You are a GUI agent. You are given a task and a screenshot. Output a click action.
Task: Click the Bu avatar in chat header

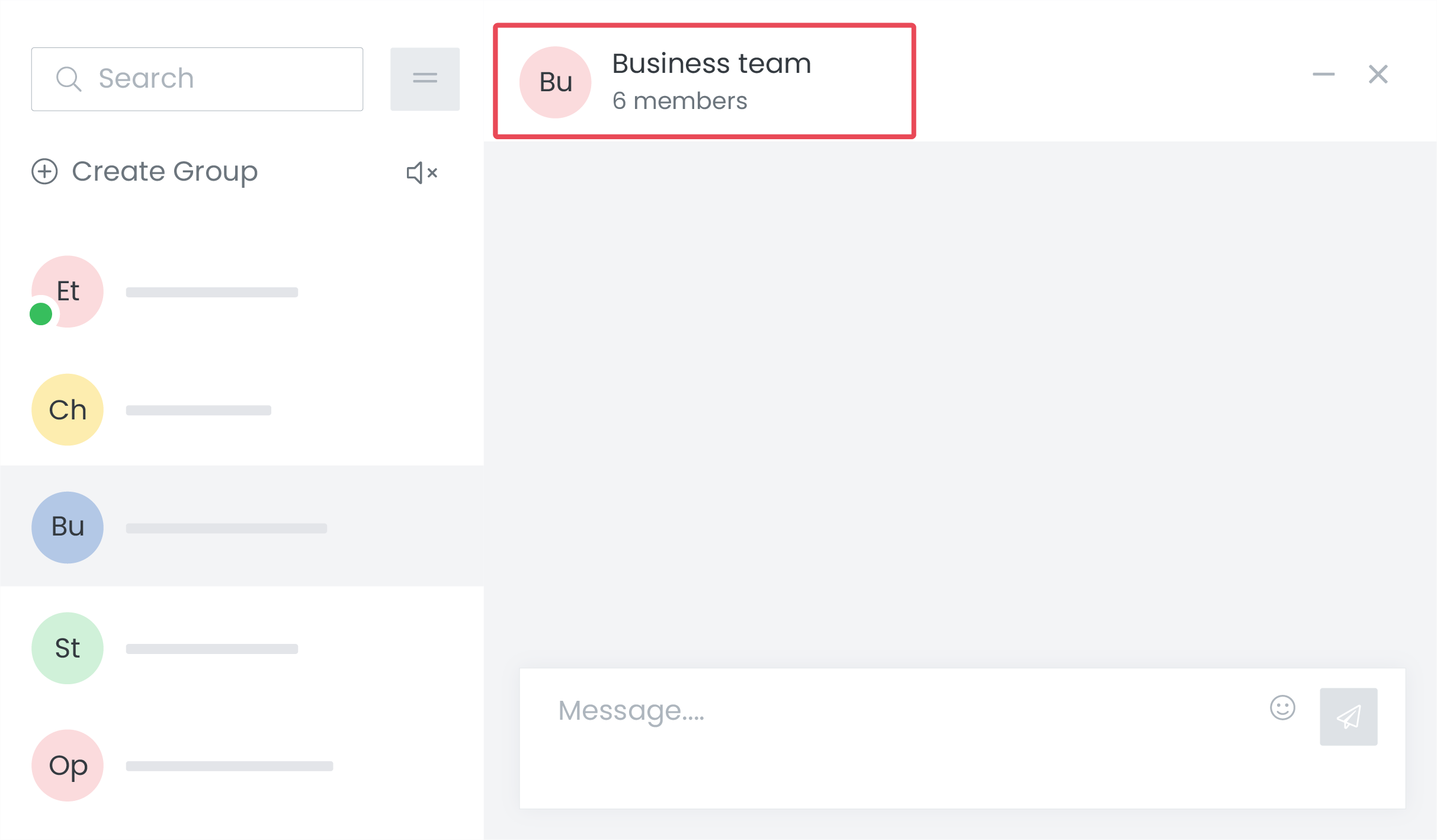tap(555, 82)
